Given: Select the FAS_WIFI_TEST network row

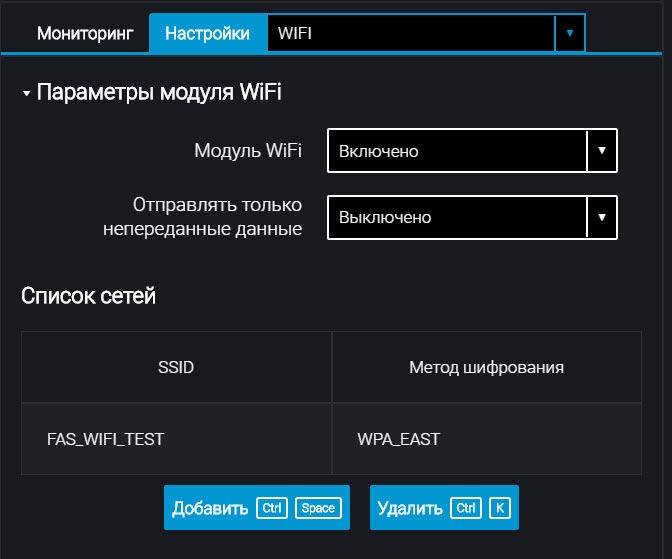Looking at the screenshot, I should [331, 439].
